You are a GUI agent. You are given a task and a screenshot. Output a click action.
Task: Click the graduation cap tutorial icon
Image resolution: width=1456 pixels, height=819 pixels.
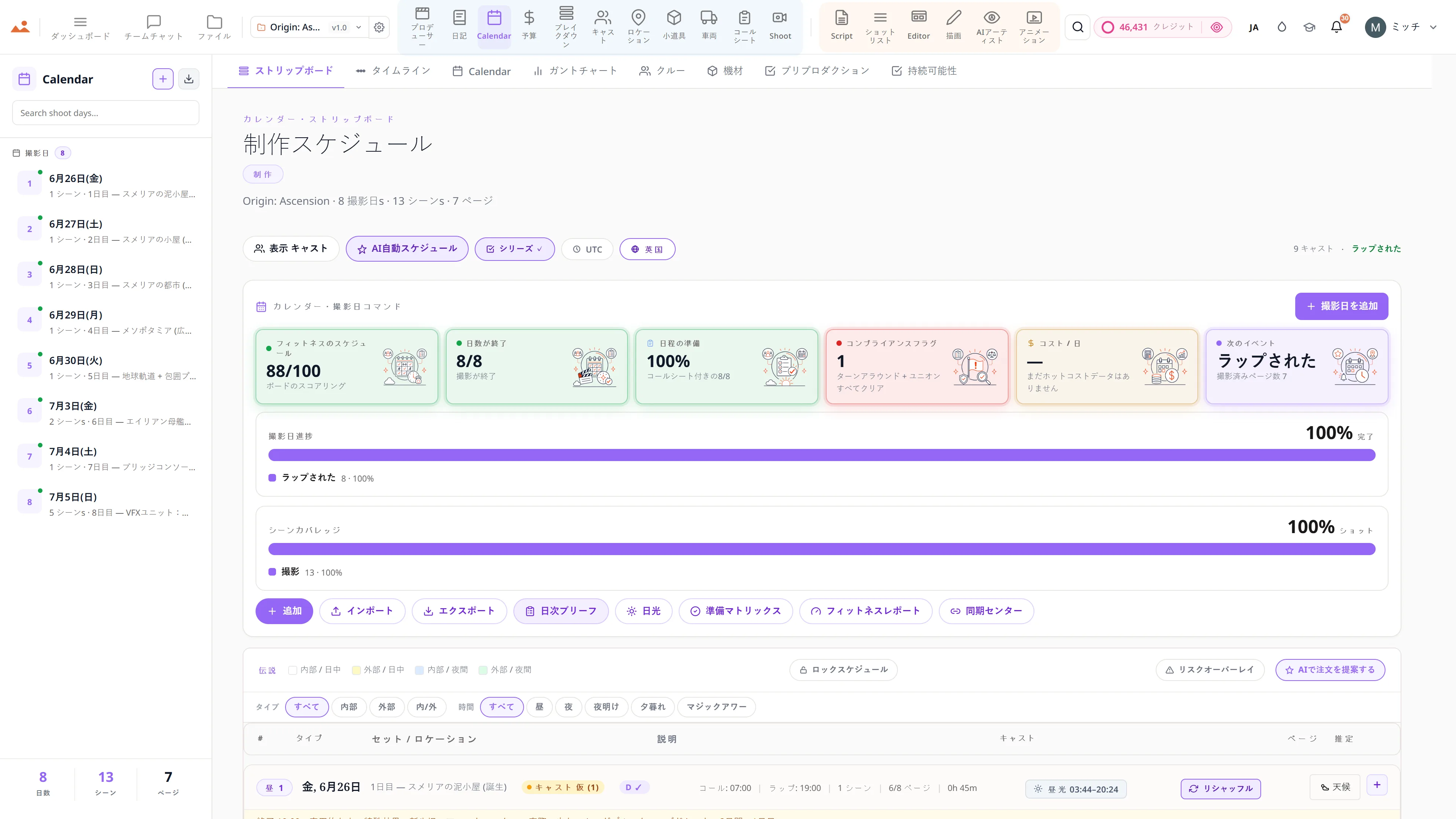(x=1309, y=27)
